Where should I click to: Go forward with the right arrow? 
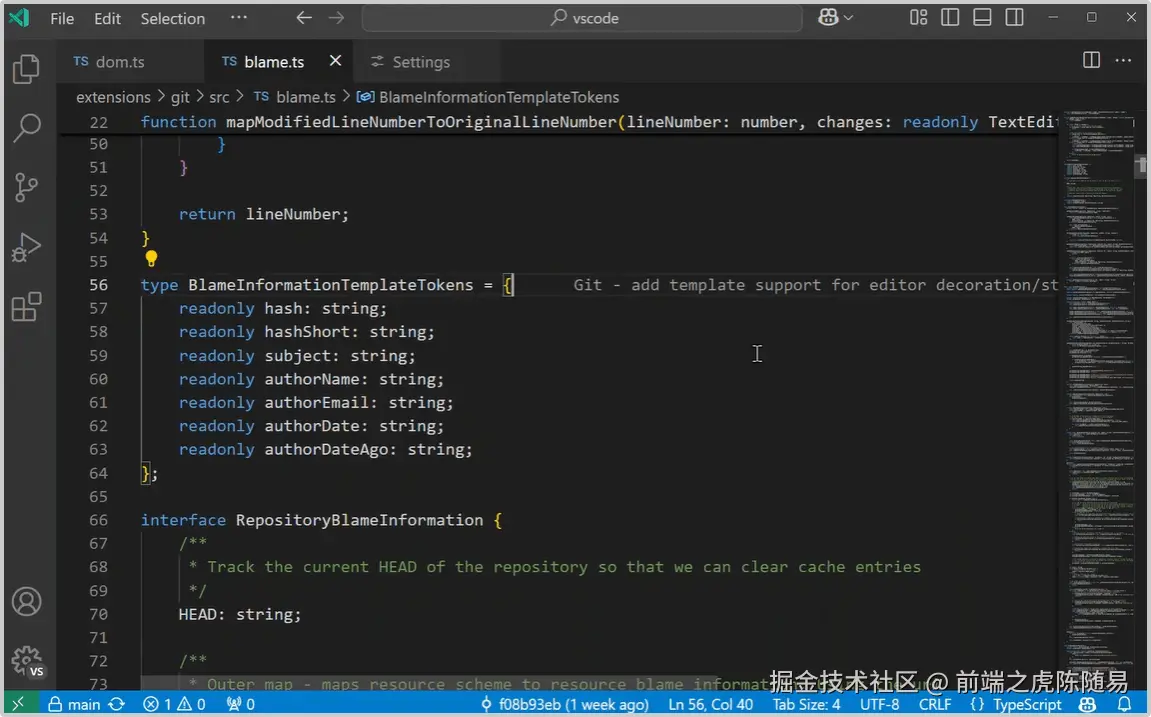pyautogui.click(x=336, y=18)
